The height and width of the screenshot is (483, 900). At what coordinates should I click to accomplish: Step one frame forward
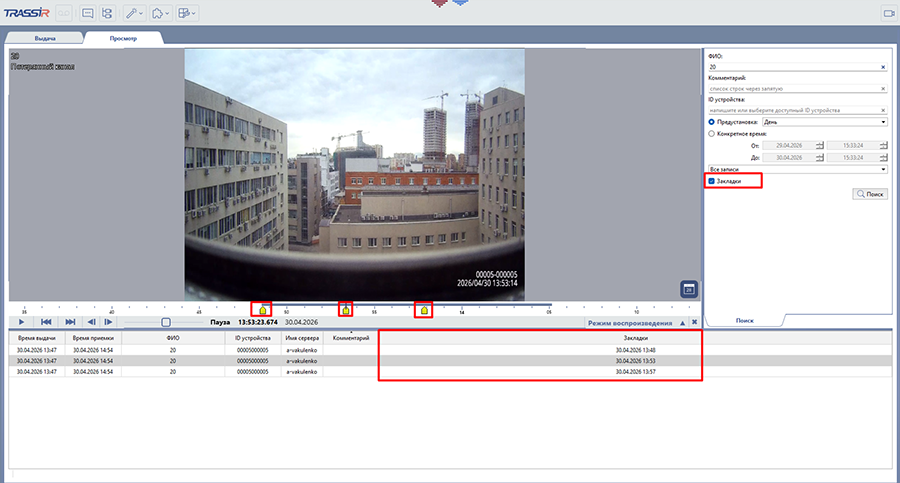(108, 322)
